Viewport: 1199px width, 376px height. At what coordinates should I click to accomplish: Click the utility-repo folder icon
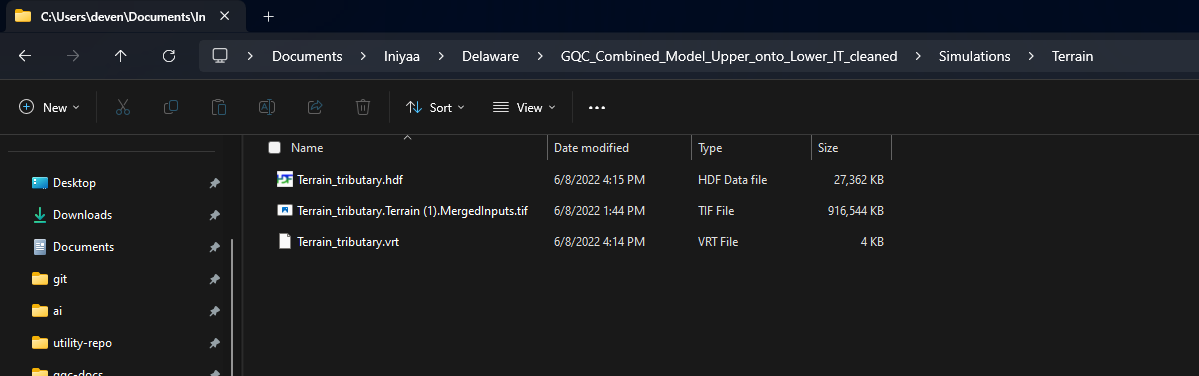(x=40, y=342)
